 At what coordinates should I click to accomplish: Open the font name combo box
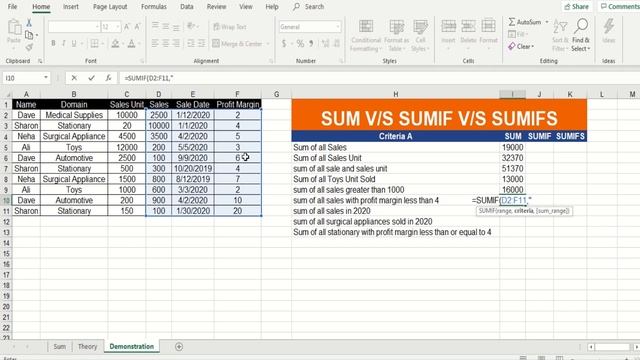(x=74, y=27)
